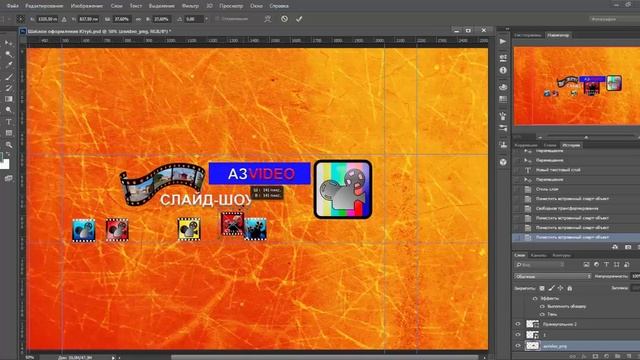Open the Actions panel play icon
640x360 pixels.
[503, 42]
